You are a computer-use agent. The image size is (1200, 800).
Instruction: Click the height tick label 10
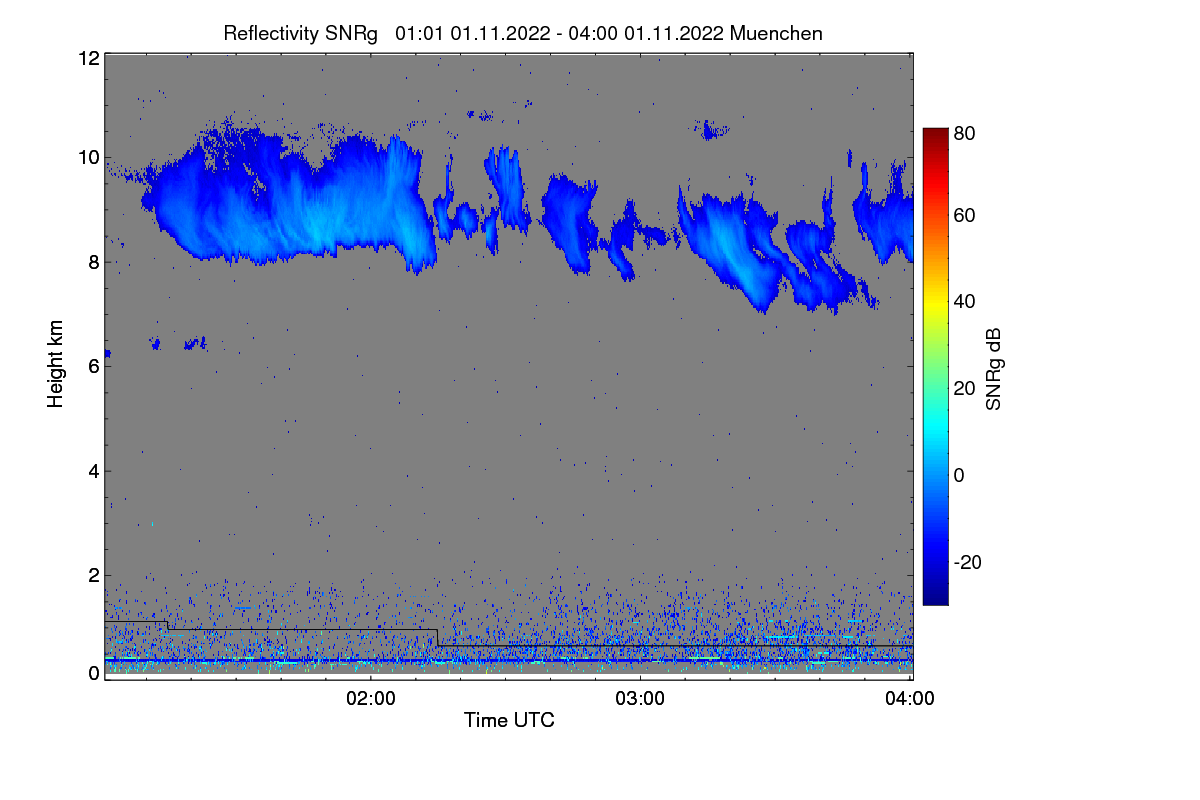click(87, 157)
